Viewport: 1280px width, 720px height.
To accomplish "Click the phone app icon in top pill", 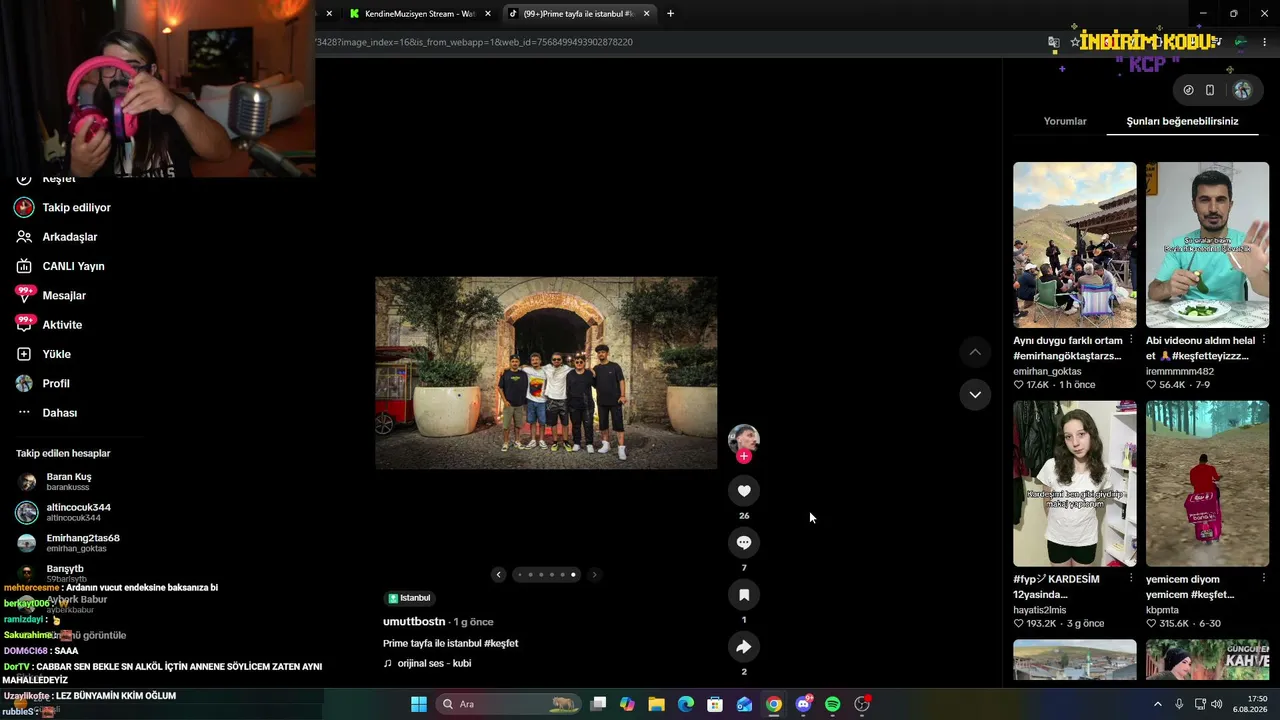I will [1210, 90].
